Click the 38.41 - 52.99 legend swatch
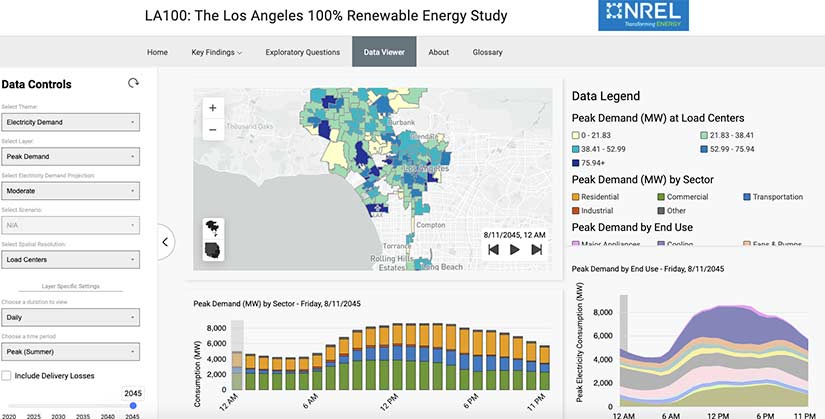 576,149
